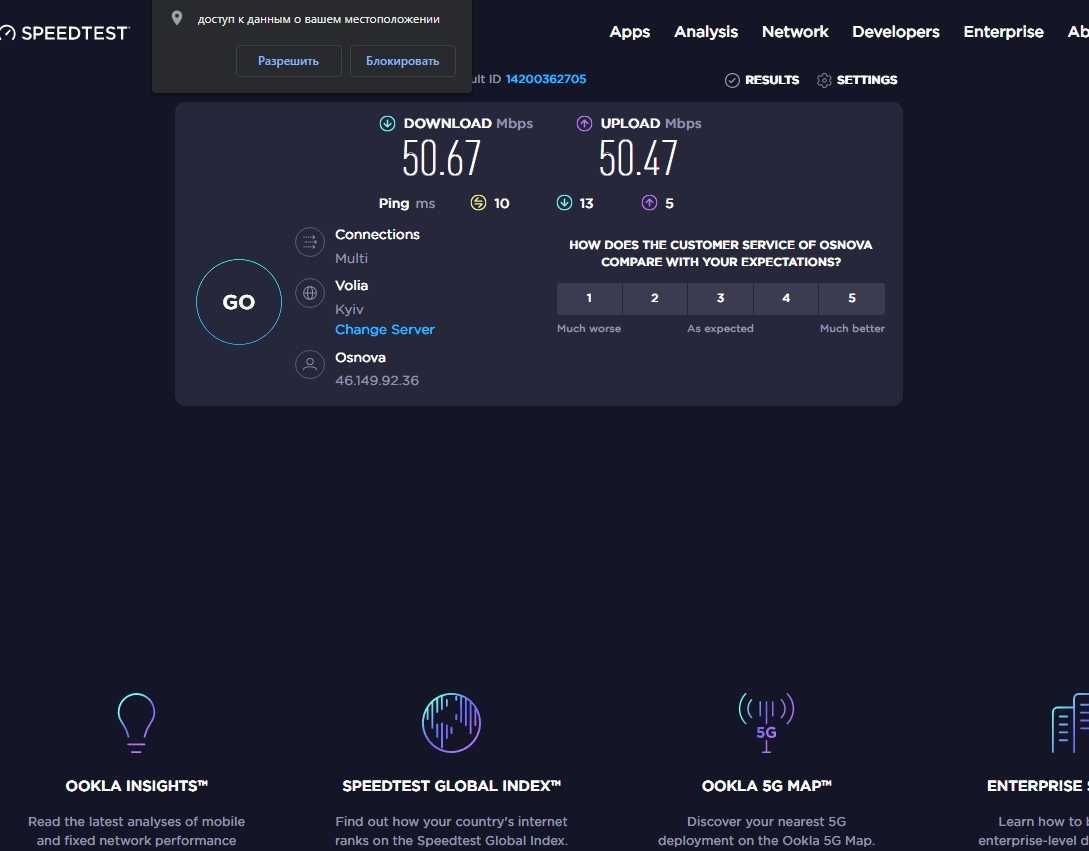Viewport: 1089px width, 851px height.
Task: Click the Osnova provider name
Action: coord(360,358)
